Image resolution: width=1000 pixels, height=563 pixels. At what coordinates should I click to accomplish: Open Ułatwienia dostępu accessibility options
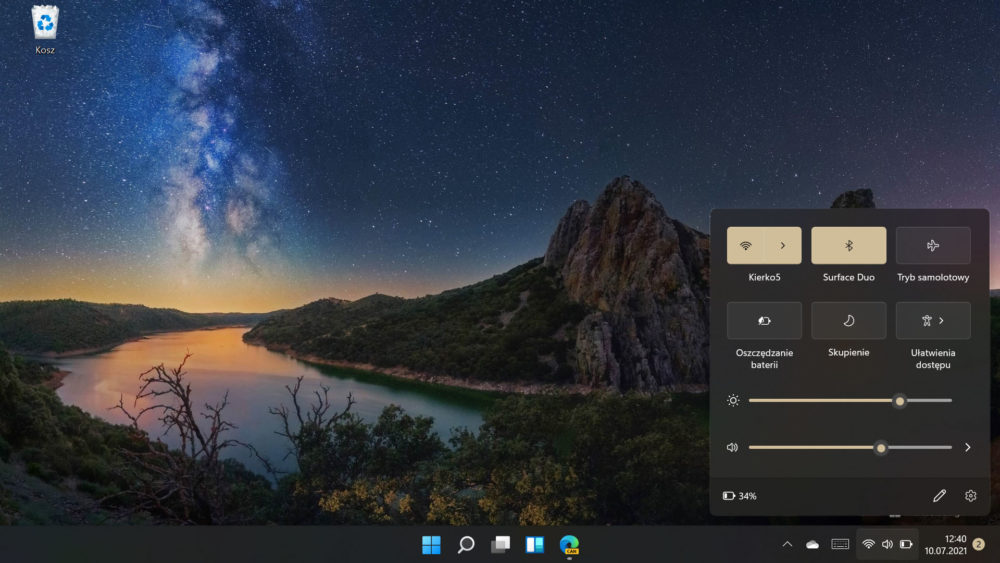[x=933, y=321]
